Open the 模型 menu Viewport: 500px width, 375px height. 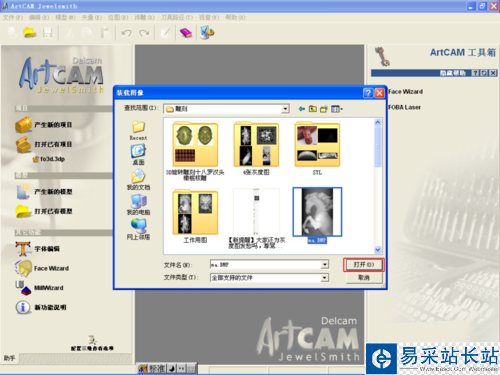(x=65, y=17)
